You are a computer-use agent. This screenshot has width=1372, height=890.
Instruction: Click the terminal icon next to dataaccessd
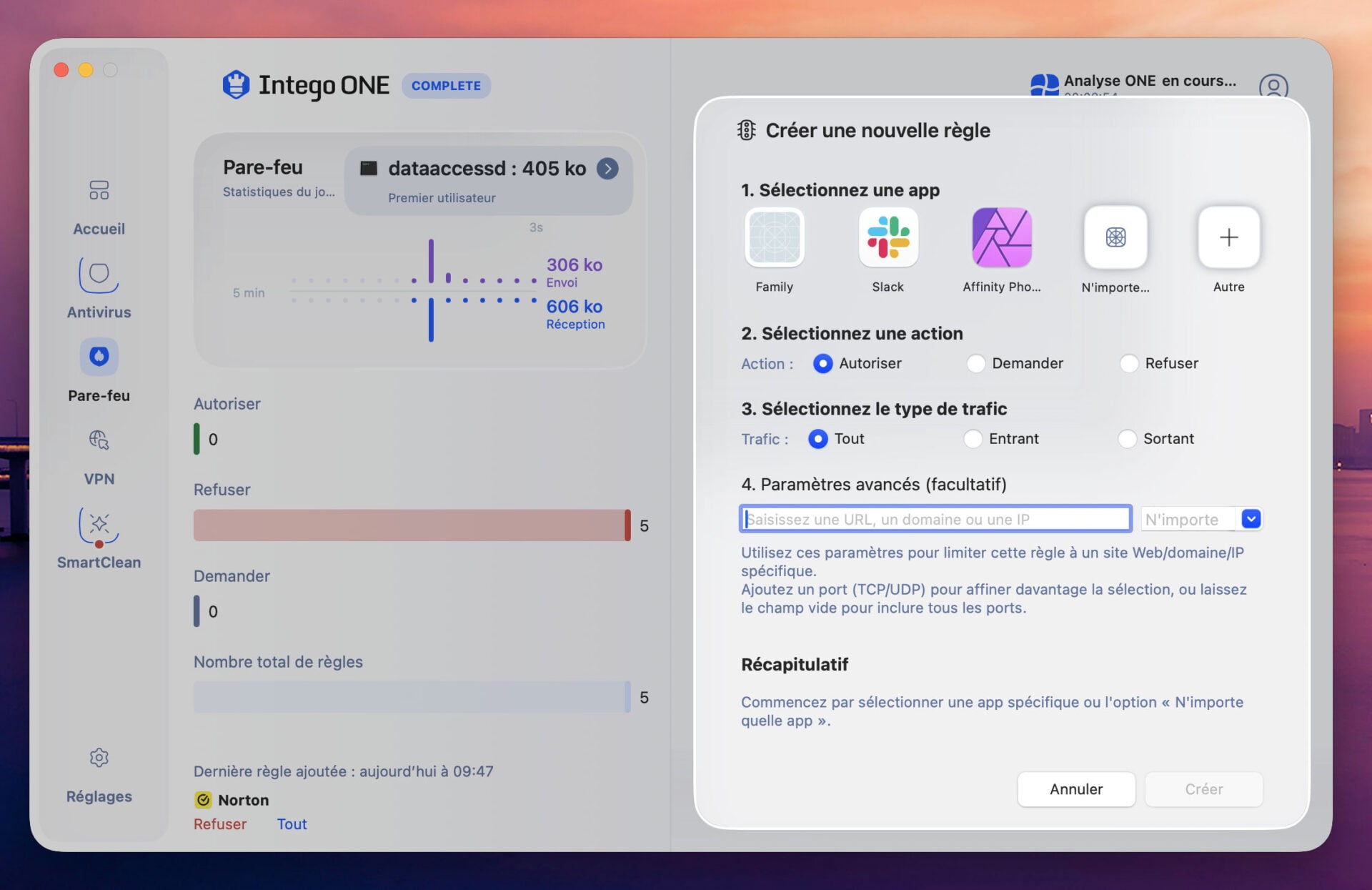tap(369, 169)
